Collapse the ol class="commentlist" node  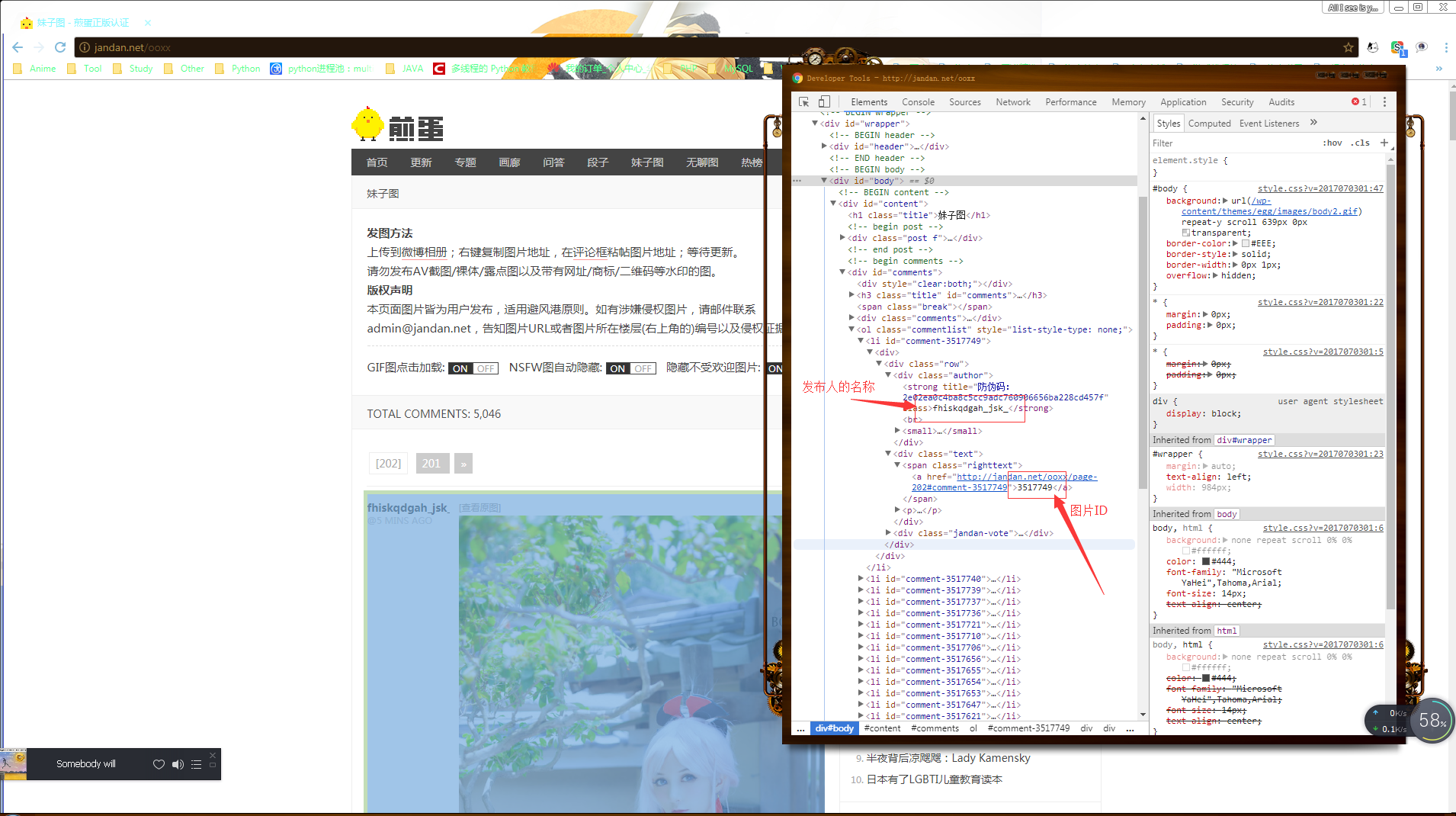851,329
